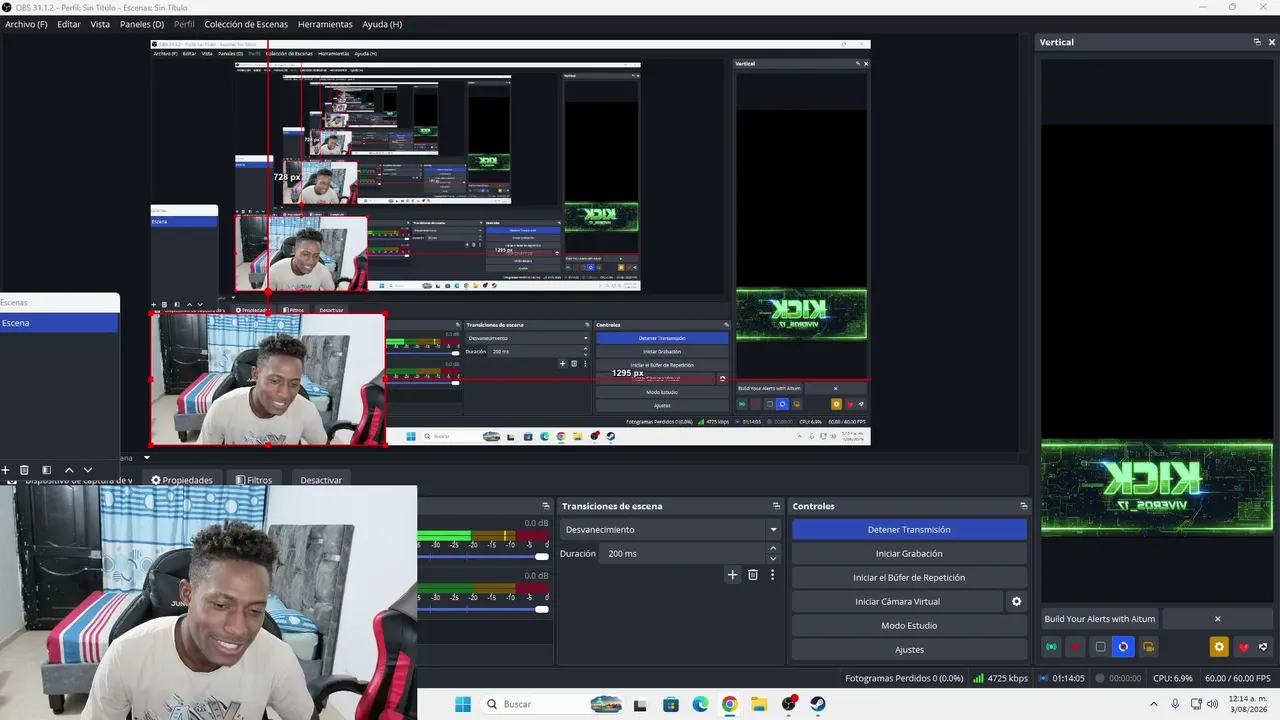
Task: Click the red record dot in Vertical dock
Action: point(1076,647)
